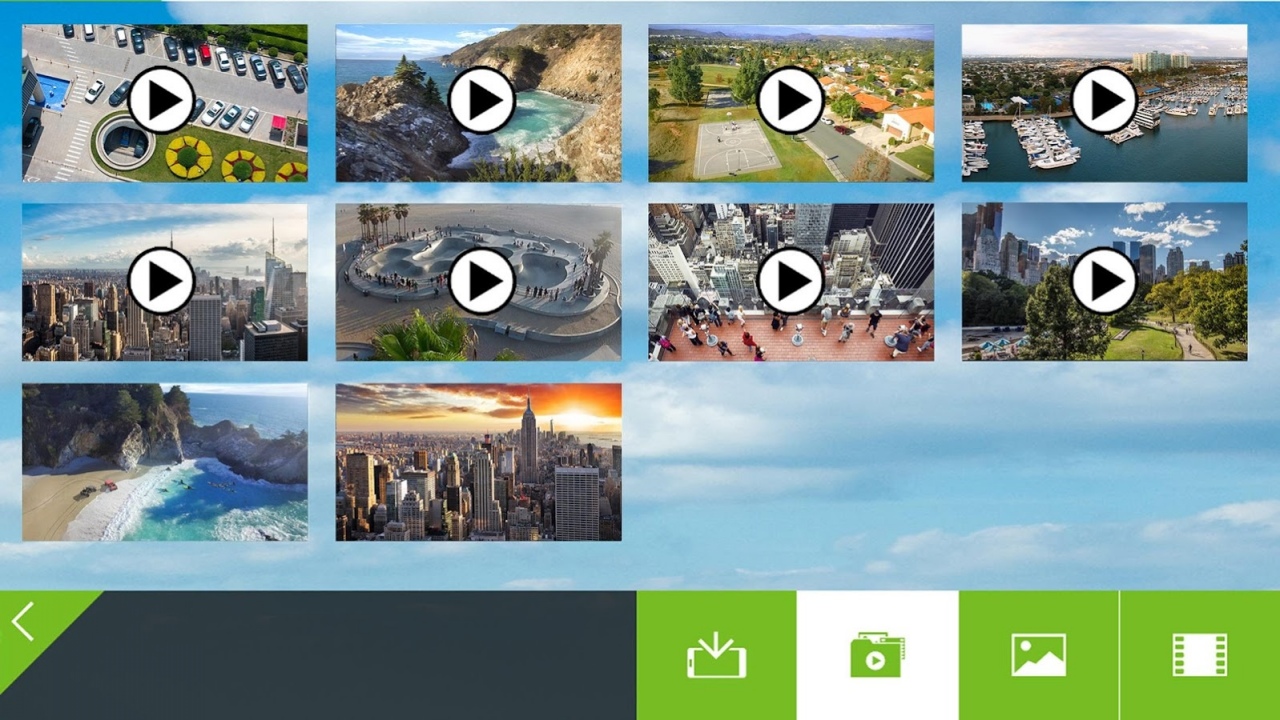1280x720 pixels.
Task: Play the skate park aerial video
Action: pyautogui.click(x=482, y=281)
